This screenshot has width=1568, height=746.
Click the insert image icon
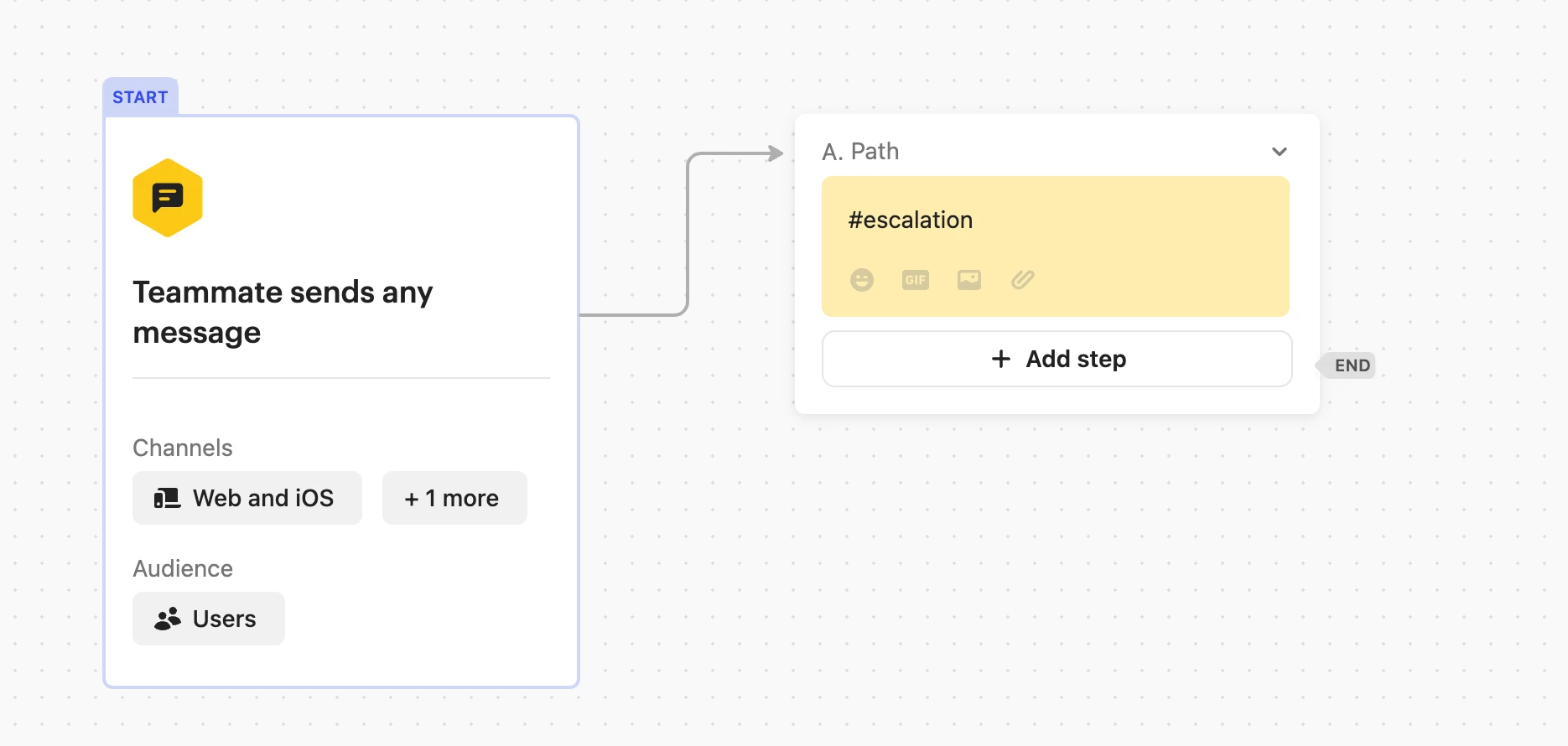969,280
